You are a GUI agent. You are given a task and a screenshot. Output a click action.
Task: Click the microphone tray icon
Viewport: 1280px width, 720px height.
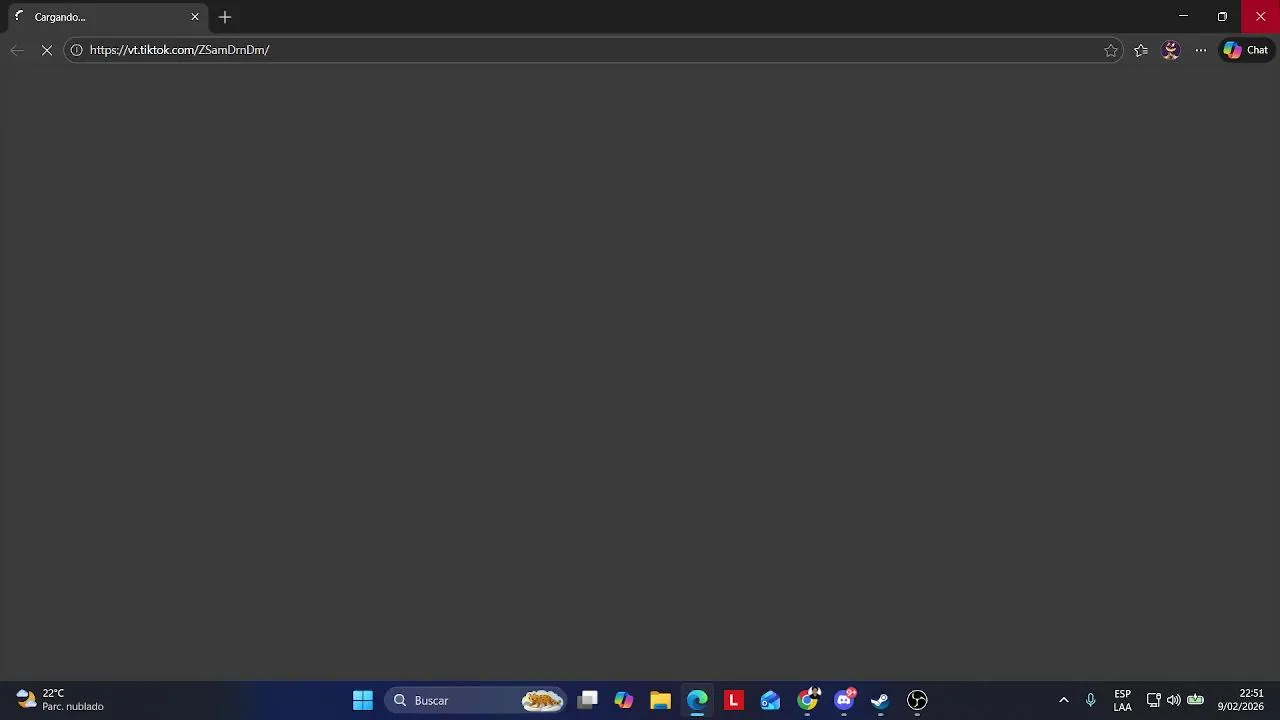[1091, 700]
